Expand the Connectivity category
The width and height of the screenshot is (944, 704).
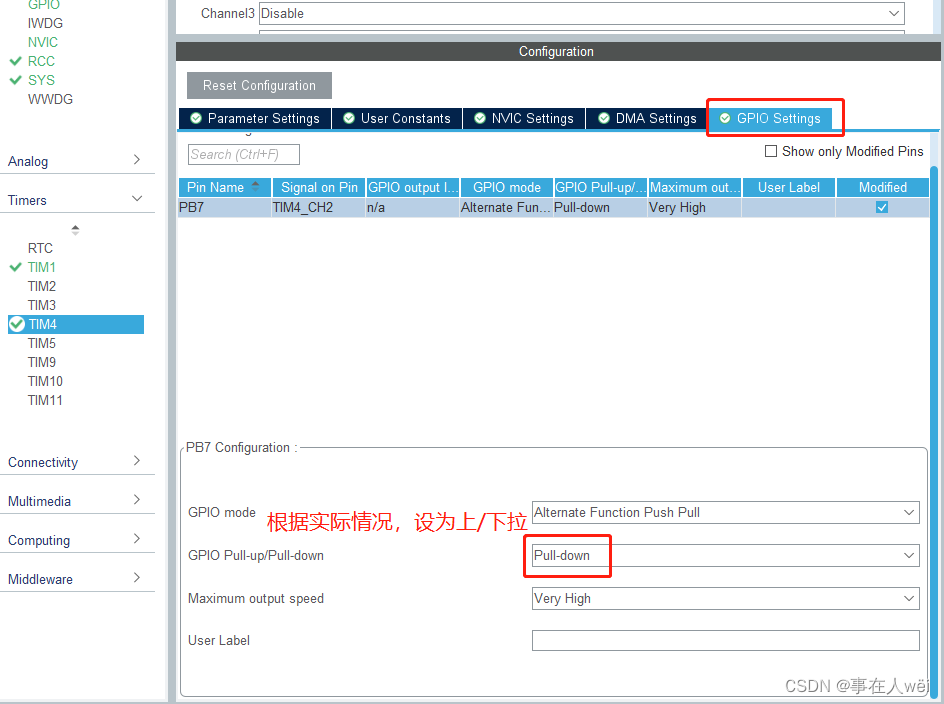point(77,462)
